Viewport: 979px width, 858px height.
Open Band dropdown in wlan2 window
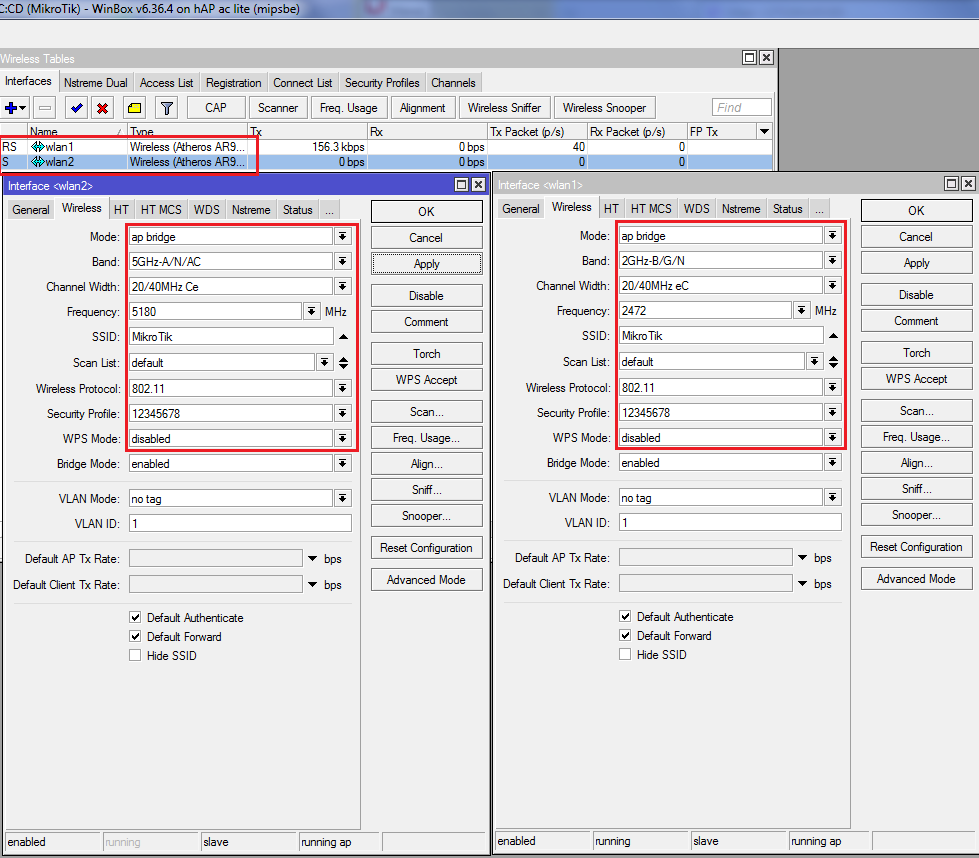pos(343,261)
